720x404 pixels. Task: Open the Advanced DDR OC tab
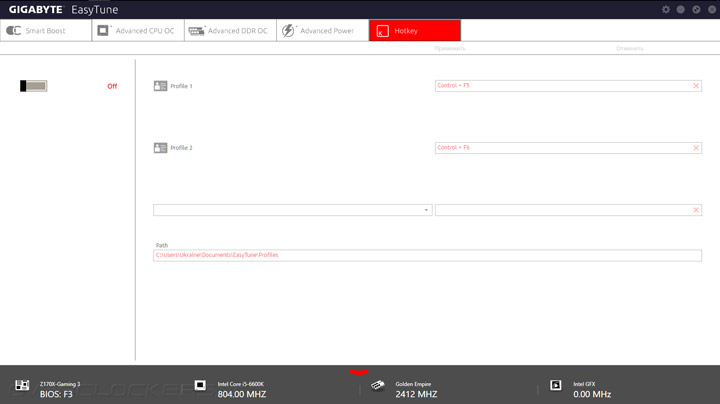click(x=231, y=30)
